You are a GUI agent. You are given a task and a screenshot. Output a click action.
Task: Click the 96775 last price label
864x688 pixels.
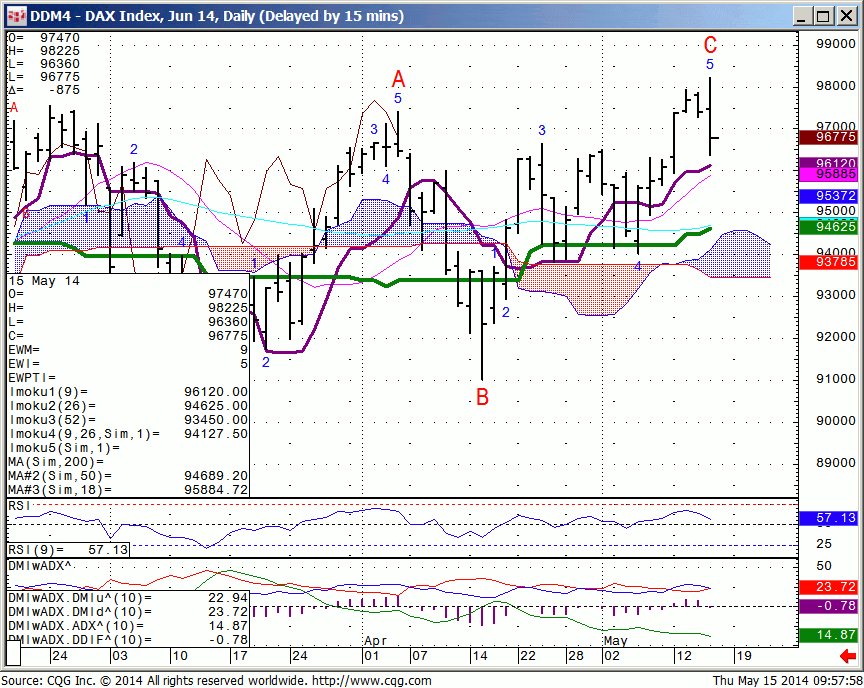(x=828, y=137)
